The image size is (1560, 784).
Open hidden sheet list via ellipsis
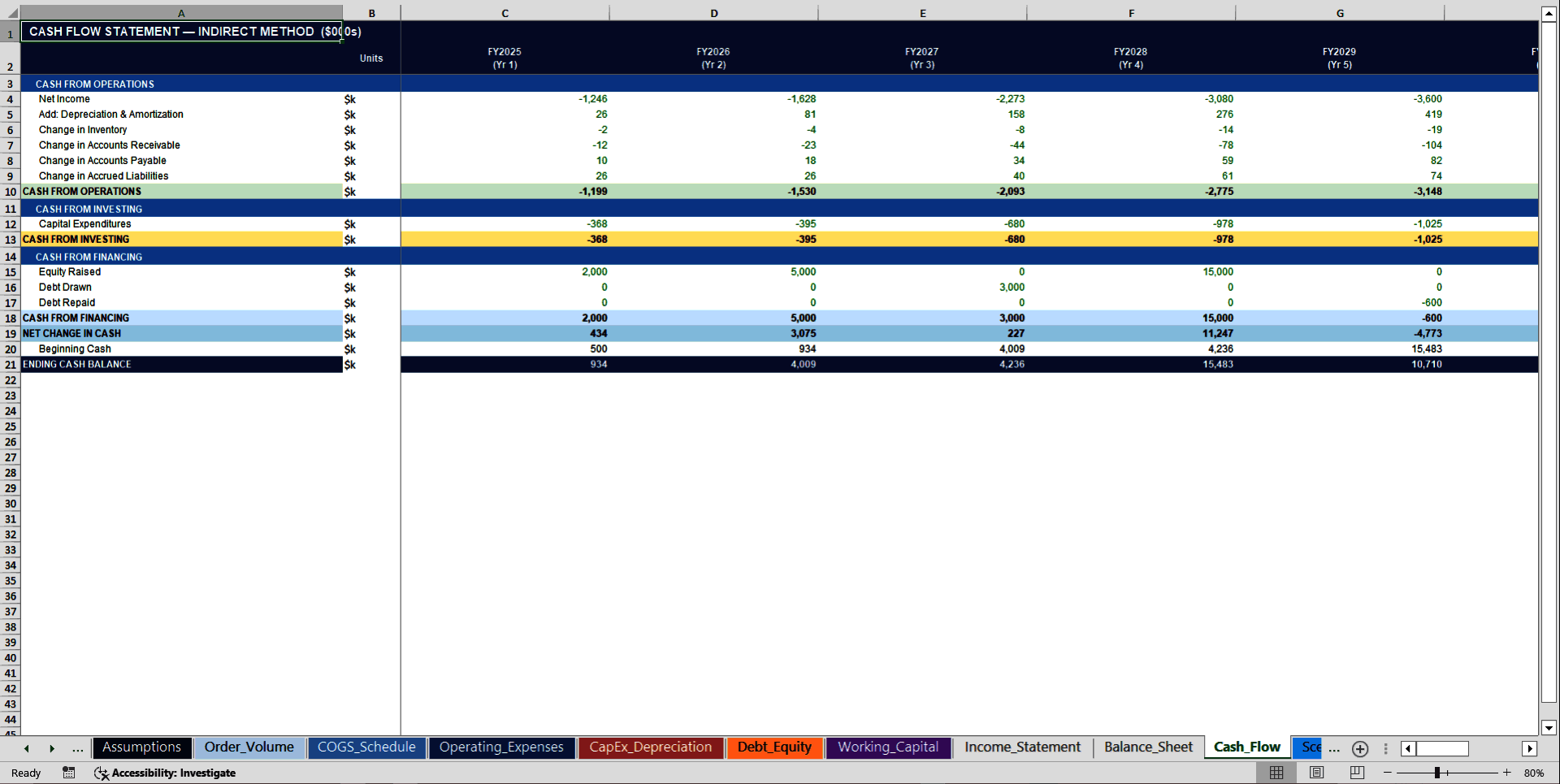(78, 749)
